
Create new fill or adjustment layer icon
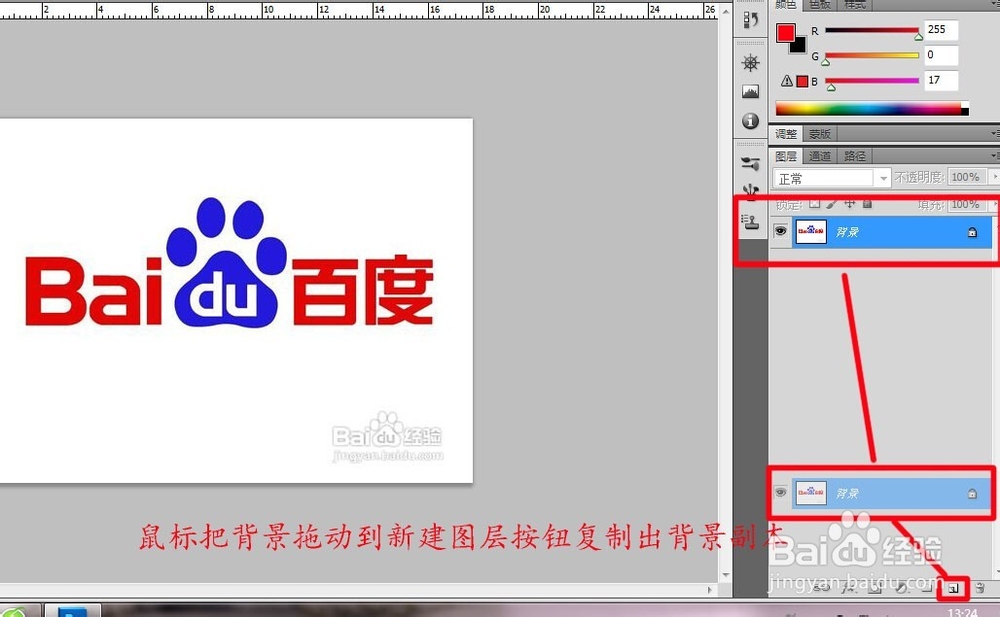coord(901,588)
